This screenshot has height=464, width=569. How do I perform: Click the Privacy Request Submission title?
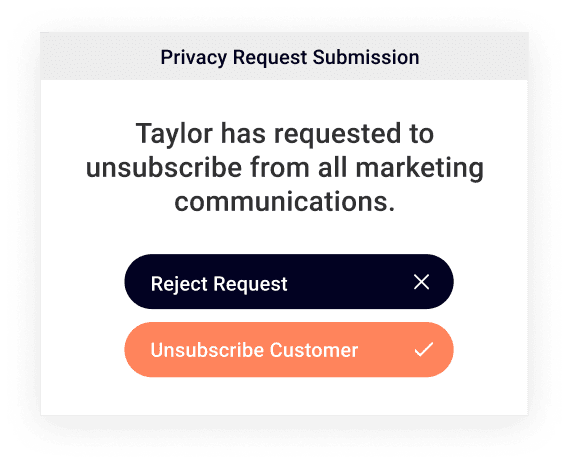(x=290, y=57)
